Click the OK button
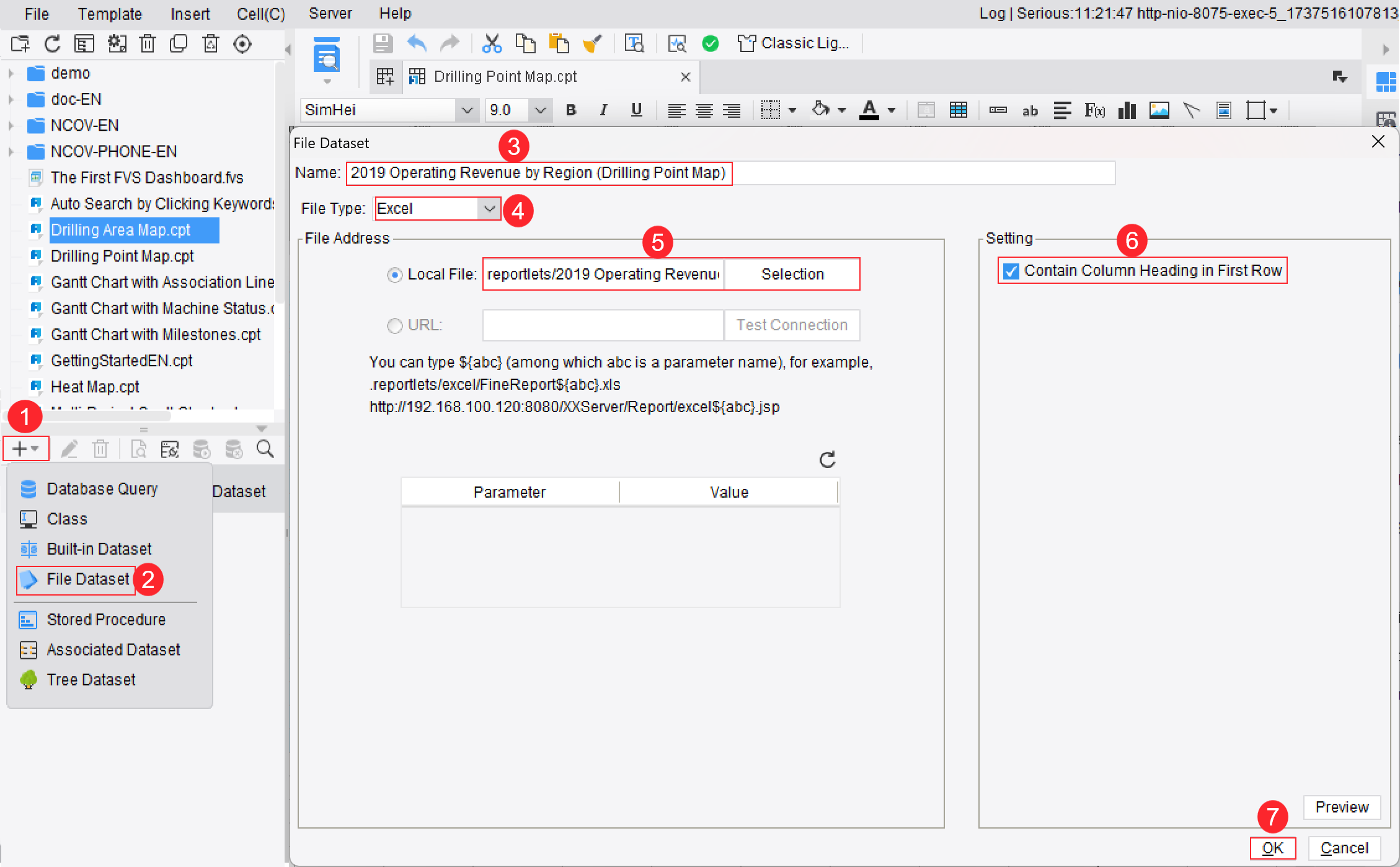 [1273, 848]
